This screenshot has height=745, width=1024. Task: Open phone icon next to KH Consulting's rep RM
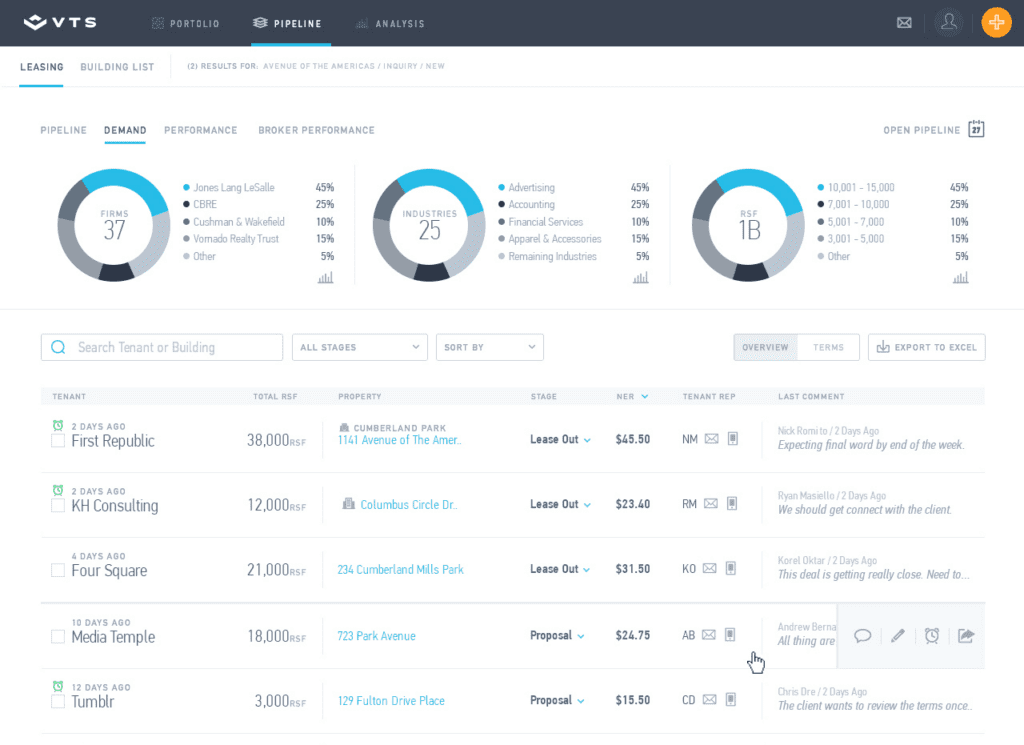click(x=731, y=503)
